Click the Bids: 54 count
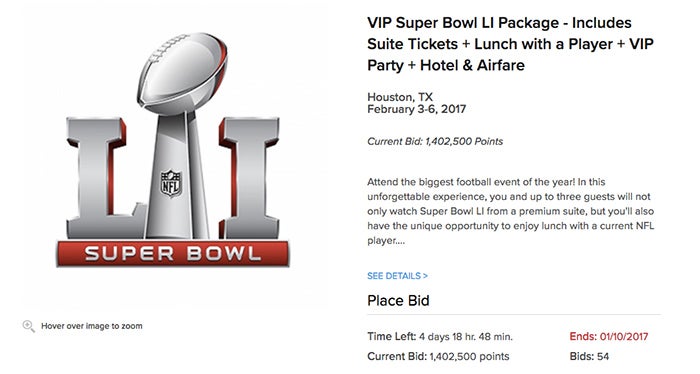The height and width of the screenshot is (374, 700). [x=589, y=357]
